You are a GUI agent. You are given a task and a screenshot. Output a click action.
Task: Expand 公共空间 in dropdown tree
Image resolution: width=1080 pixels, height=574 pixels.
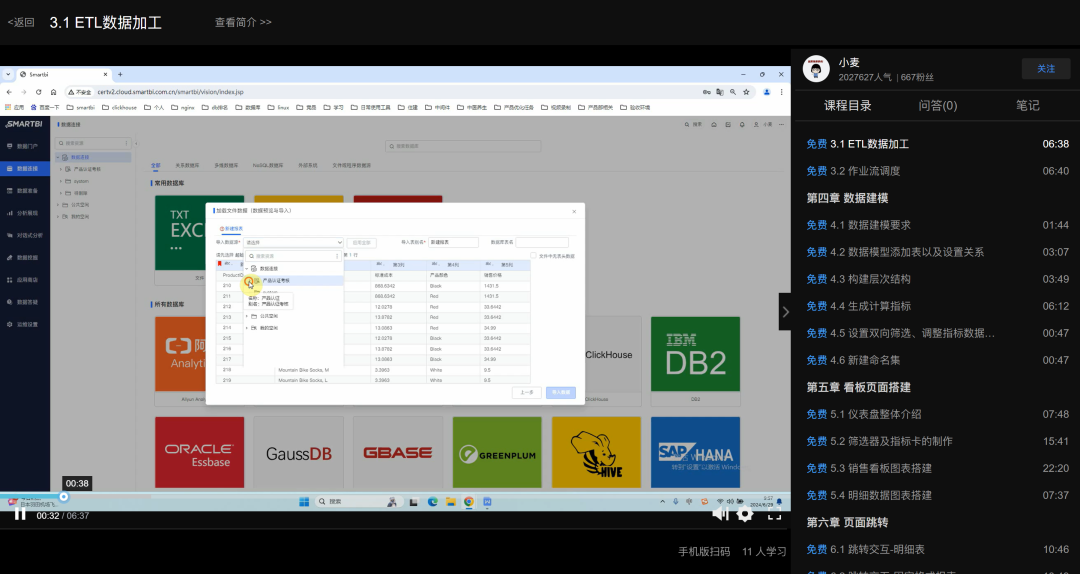tap(247, 316)
